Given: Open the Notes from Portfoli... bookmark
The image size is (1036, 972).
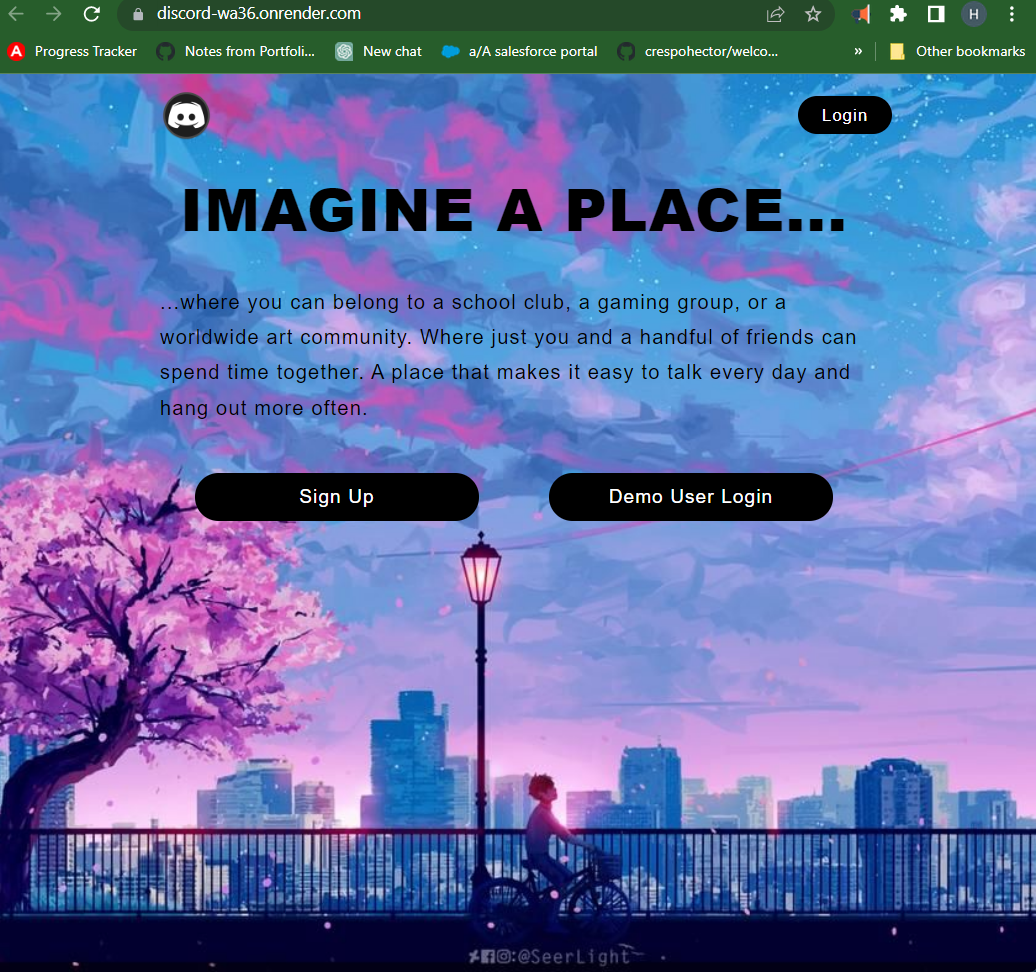Looking at the screenshot, I should coord(236,52).
